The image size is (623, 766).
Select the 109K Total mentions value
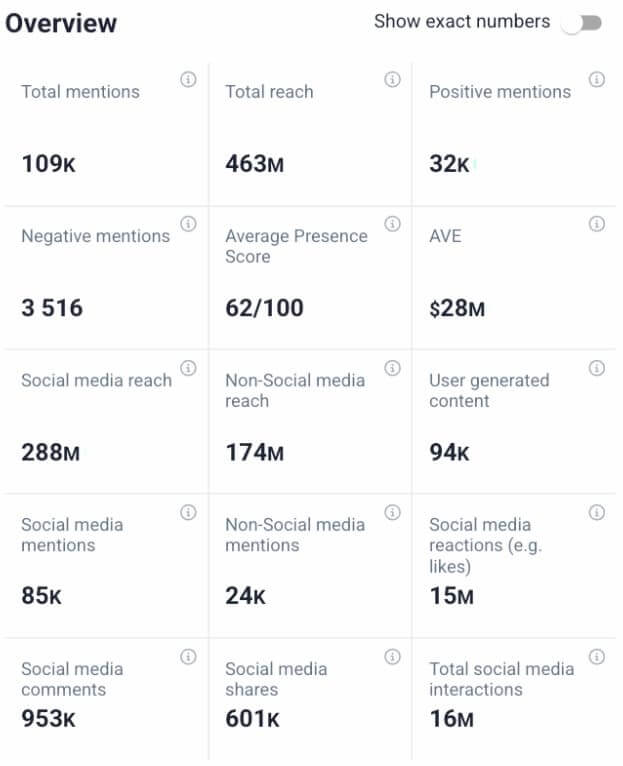(x=48, y=164)
